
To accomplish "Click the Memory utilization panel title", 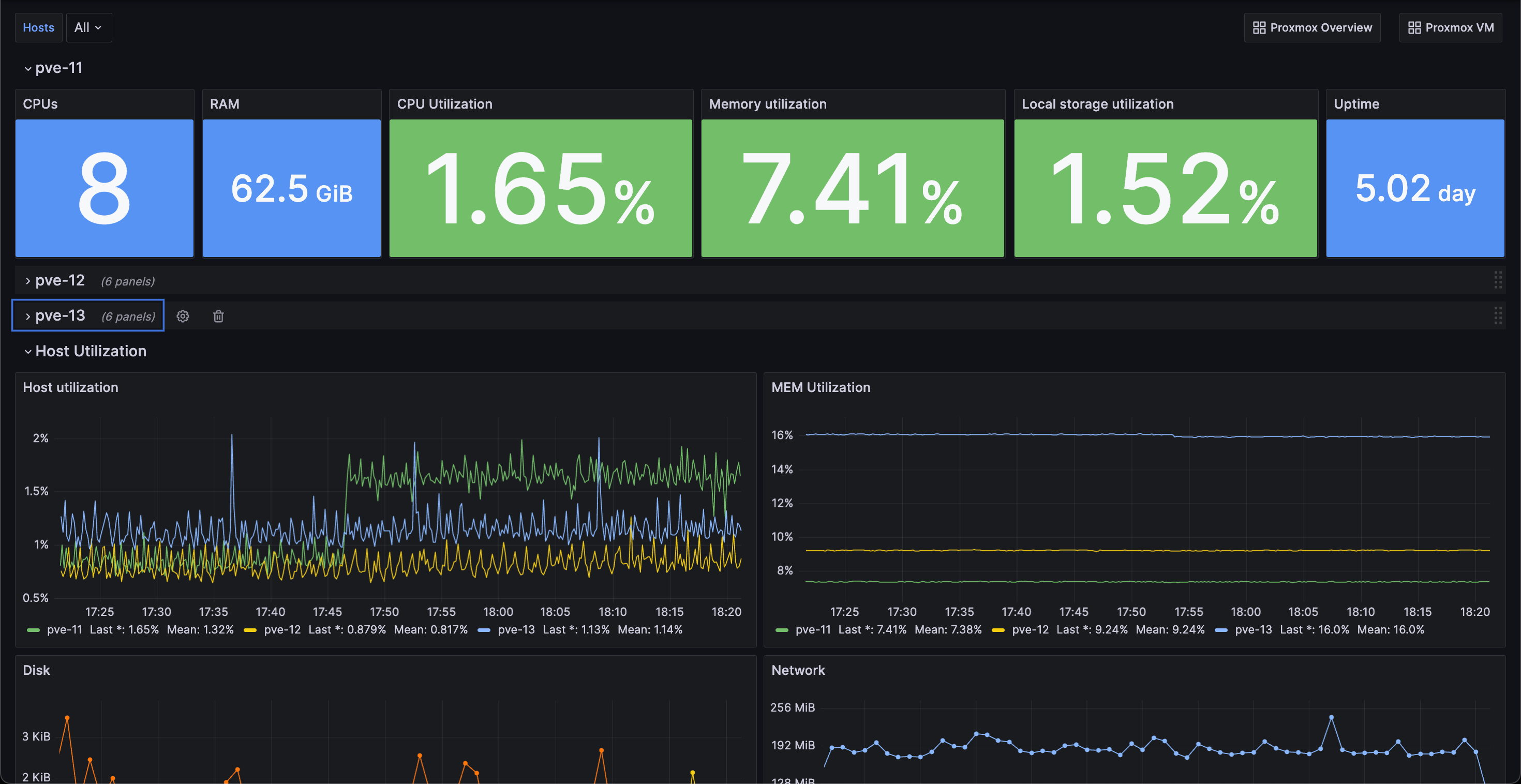I will (767, 104).
